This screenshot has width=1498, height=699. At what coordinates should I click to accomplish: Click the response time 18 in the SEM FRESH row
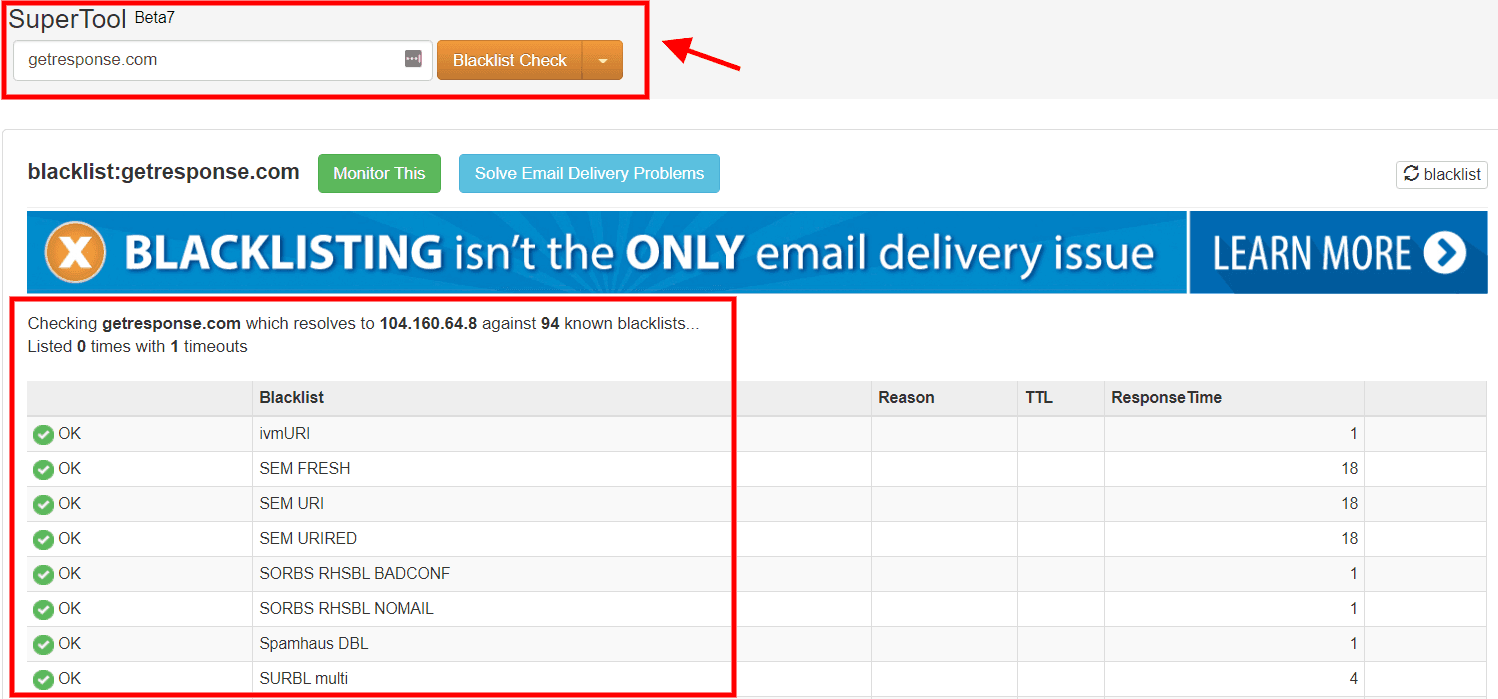[x=1349, y=468]
